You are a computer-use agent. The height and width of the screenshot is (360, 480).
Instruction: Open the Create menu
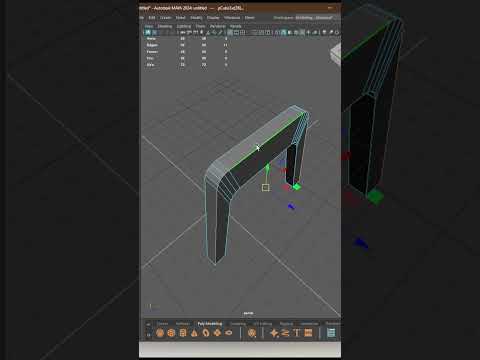[x=166, y=18]
